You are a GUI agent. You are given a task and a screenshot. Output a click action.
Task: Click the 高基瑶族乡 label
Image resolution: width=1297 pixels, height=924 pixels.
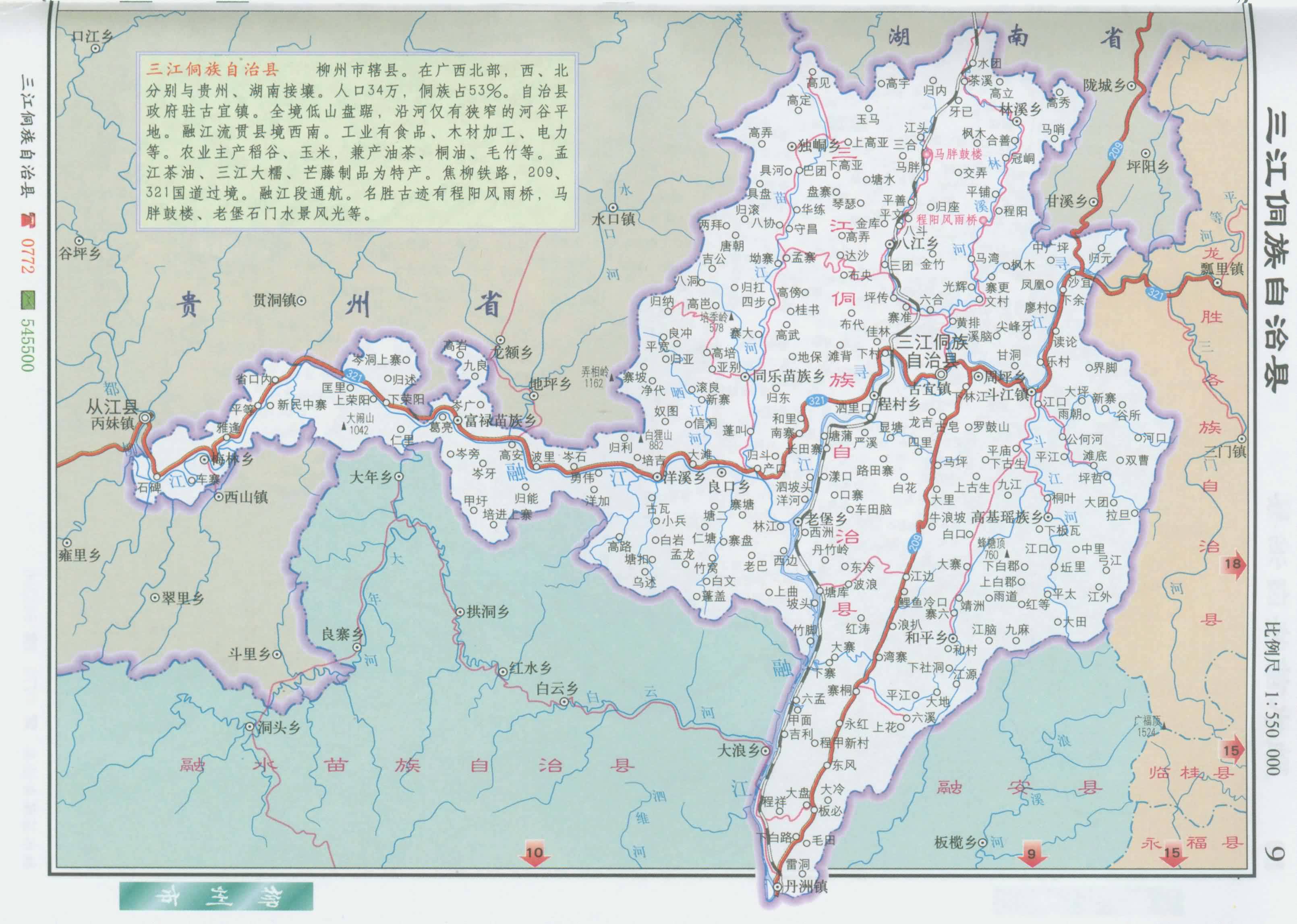point(1007,517)
